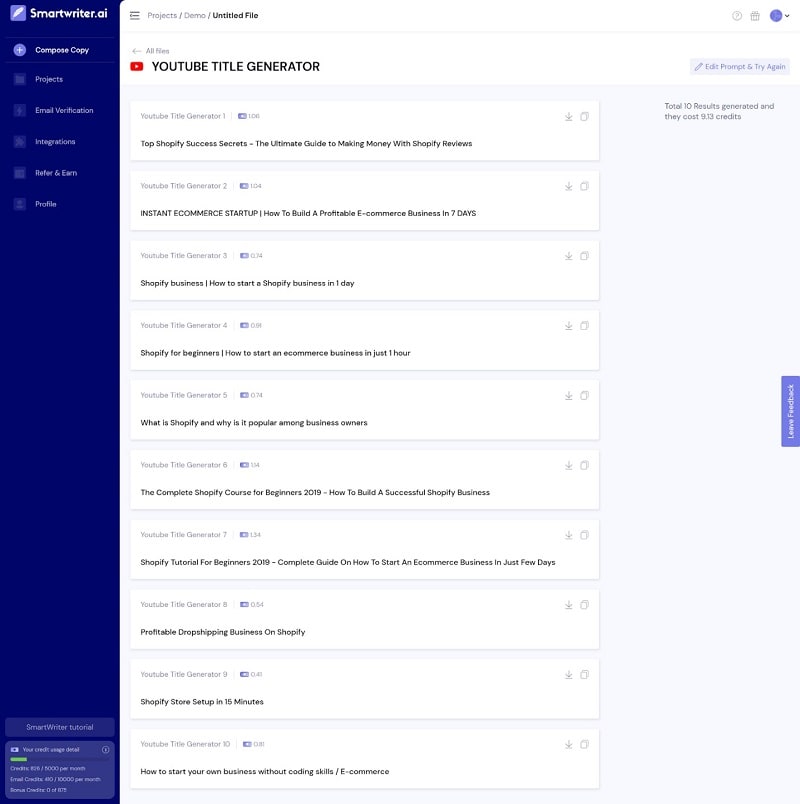The height and width of the screenshot is (804, 800).
Task: Copy Youtube Title Generator 1 result
Action: (585, 116)
